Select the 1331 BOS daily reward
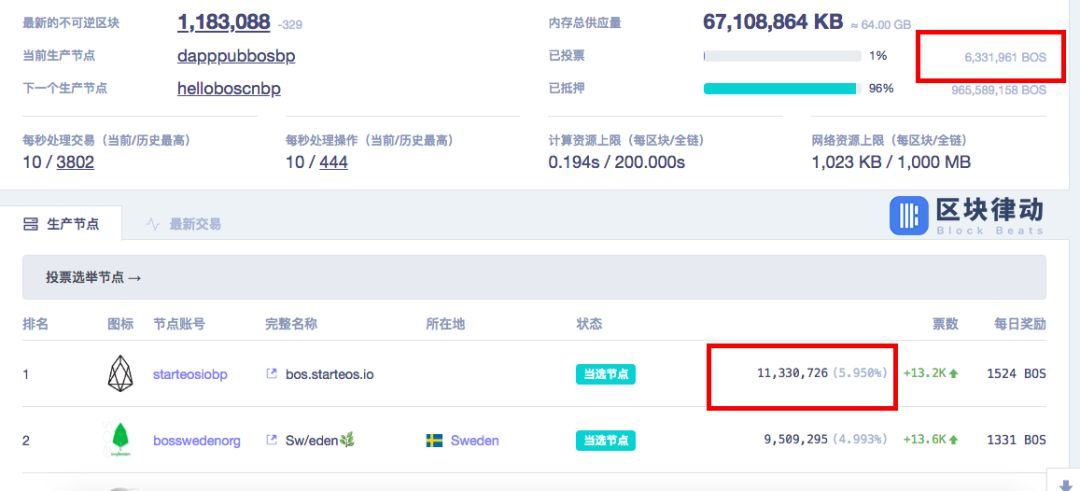The height and width of the screenshot is (491, 1080). tap(1016, 440)
